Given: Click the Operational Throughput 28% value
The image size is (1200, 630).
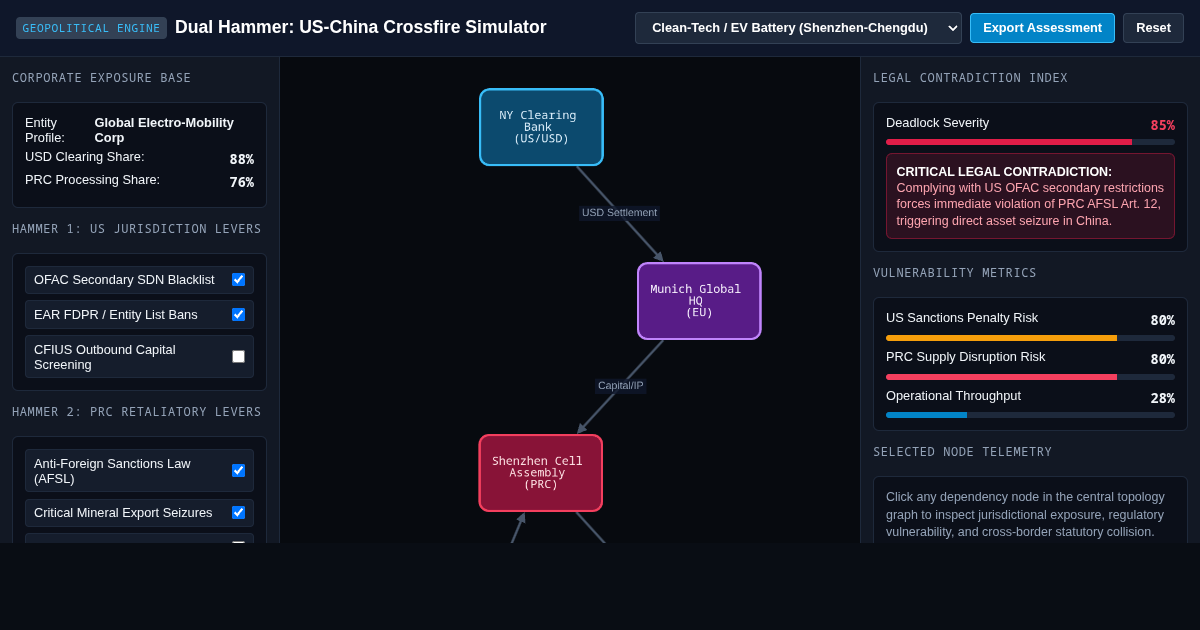Looking at the screenshot, I should pos(1162,398).
